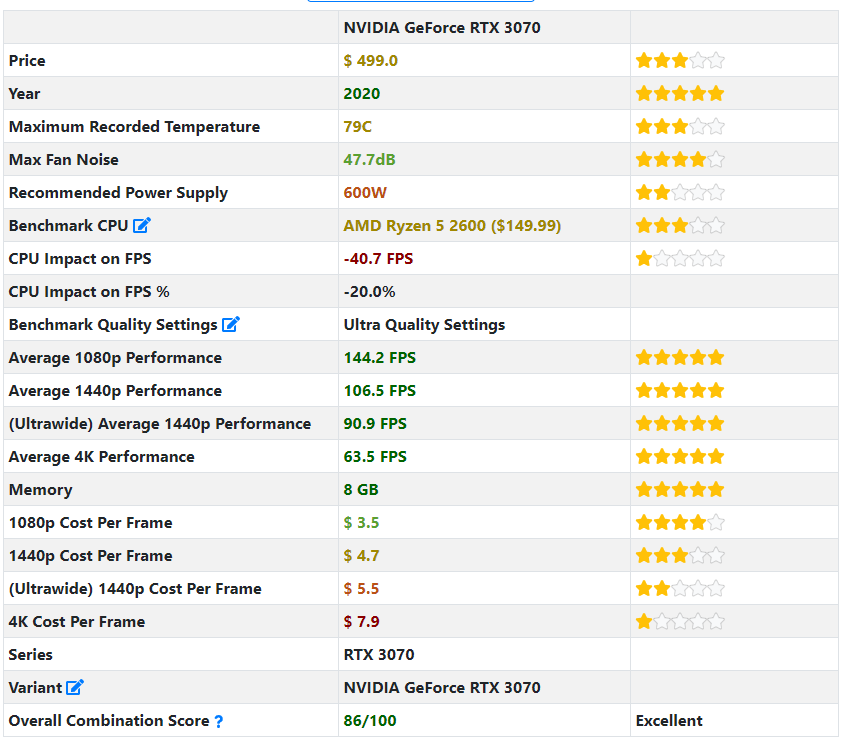The height and width of the screenshot is (744, 844).
Task: Click the Overall Combination Score label
Action: [109, 720]
